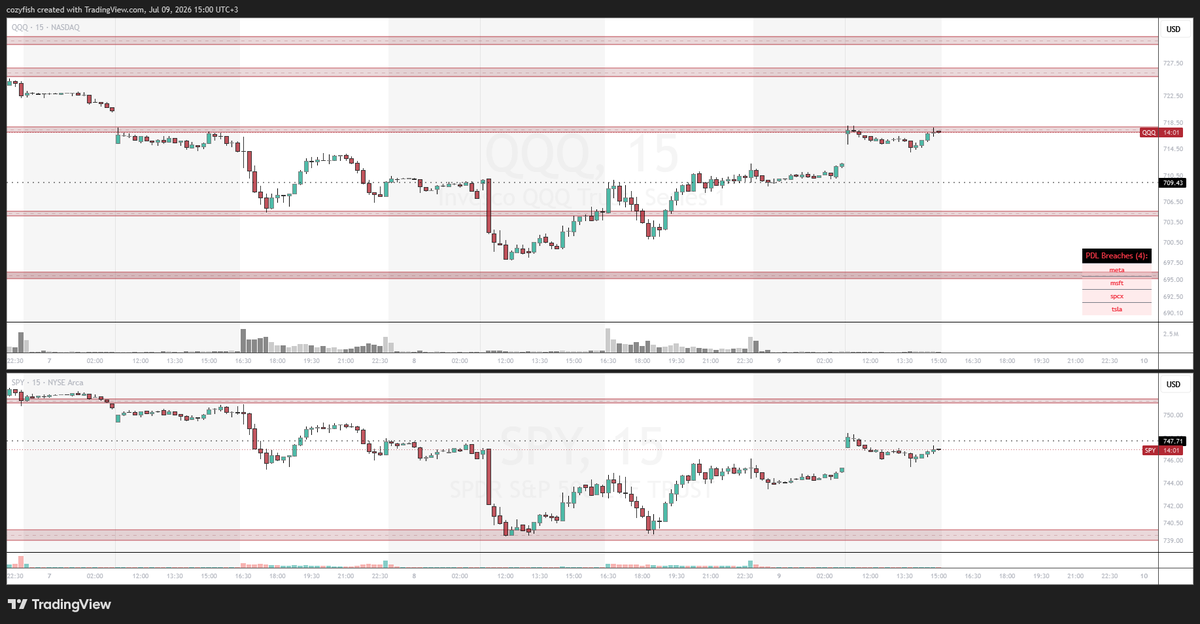The height and width of the screenshot is (624, 1200).
Task: Click the date label 10 on SPY time axis
Action: point(1143,576)
